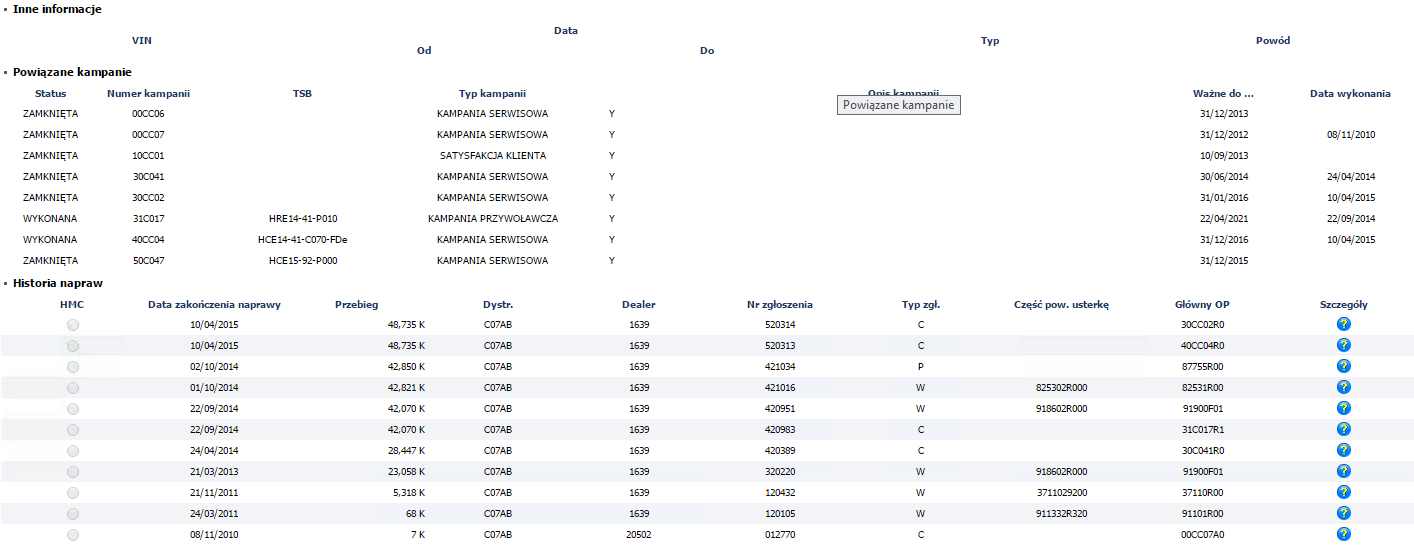Click SATYSFAKCJA KLIENTA campaign type

point(492,156)
